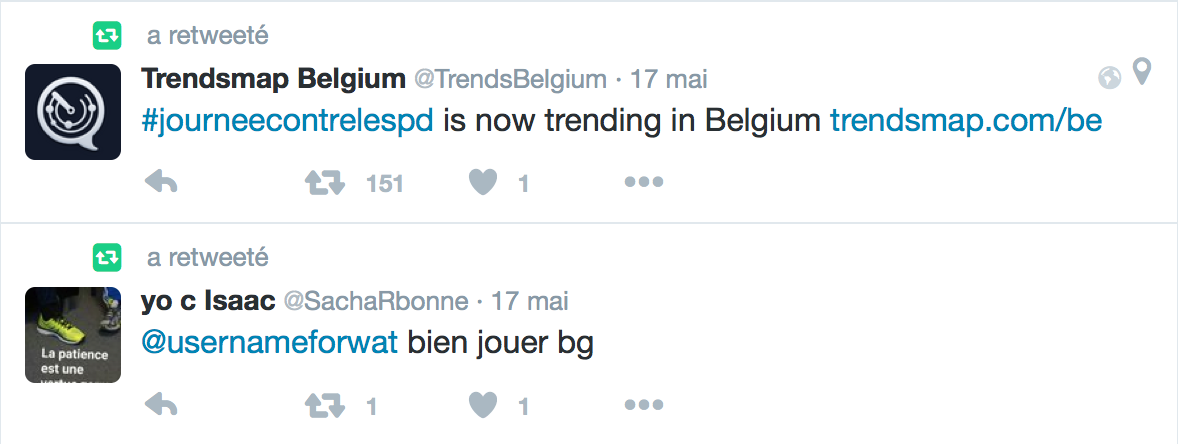Click the globe icon on Trendsmap tweet
The height and width of the screenshot is (444, 1178).
(1109, 76)
